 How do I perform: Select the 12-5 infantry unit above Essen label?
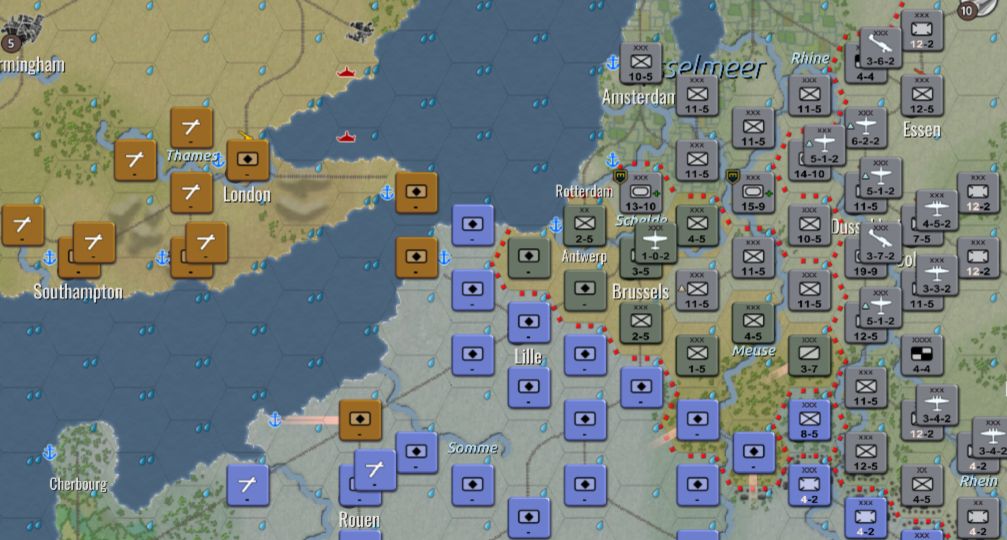pyautogui.click(x=922, y=96)
